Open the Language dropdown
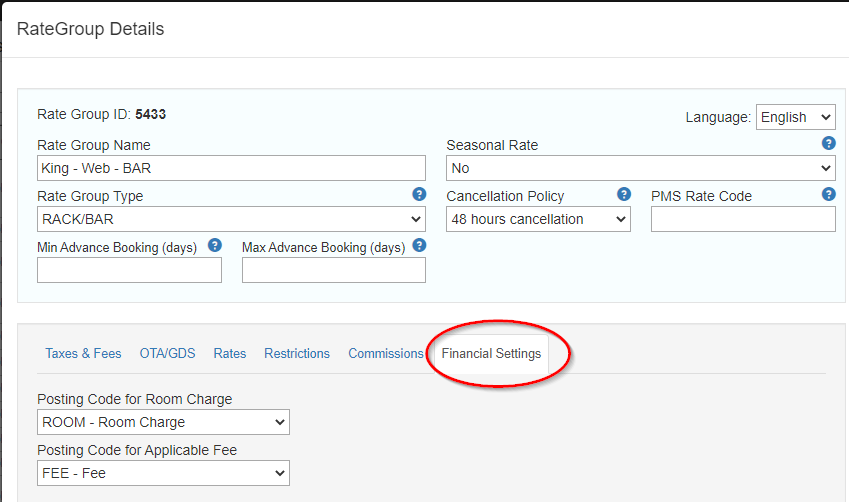The height and width of the screenshot is (502, 849). [x=795, y=117]
